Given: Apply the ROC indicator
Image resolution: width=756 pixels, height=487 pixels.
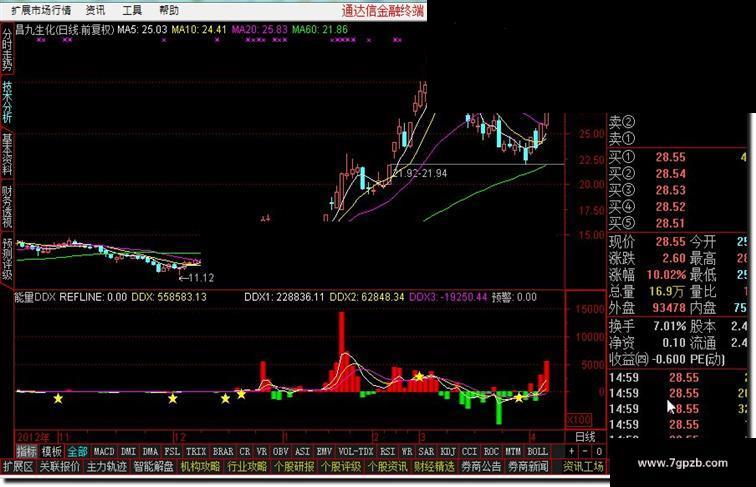Looking at the screenshot, I should (x=491, y=452).
